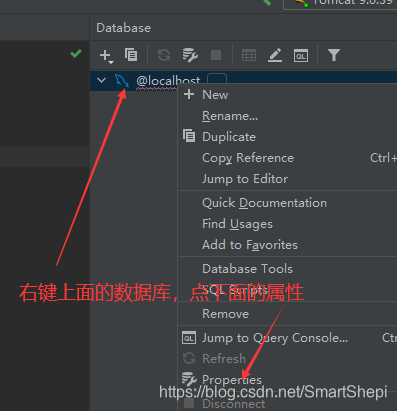Click the New data source plus icon
This screenshot has height=411, width=397.
(x=106, y=55)
